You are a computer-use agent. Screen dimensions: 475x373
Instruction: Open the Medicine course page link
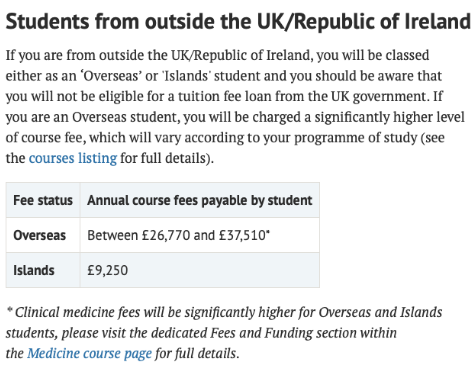[89, 353]
